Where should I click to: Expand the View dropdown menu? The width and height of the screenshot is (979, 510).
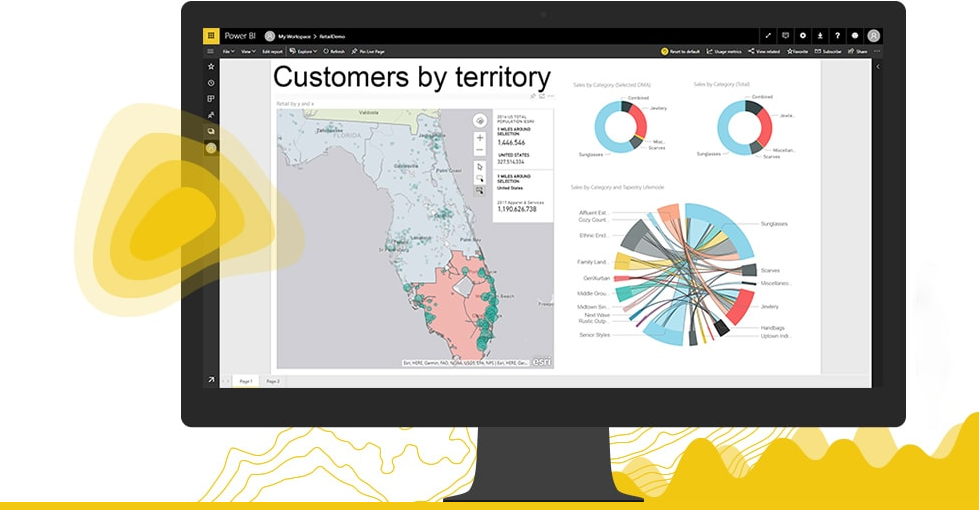coord(248,51)
